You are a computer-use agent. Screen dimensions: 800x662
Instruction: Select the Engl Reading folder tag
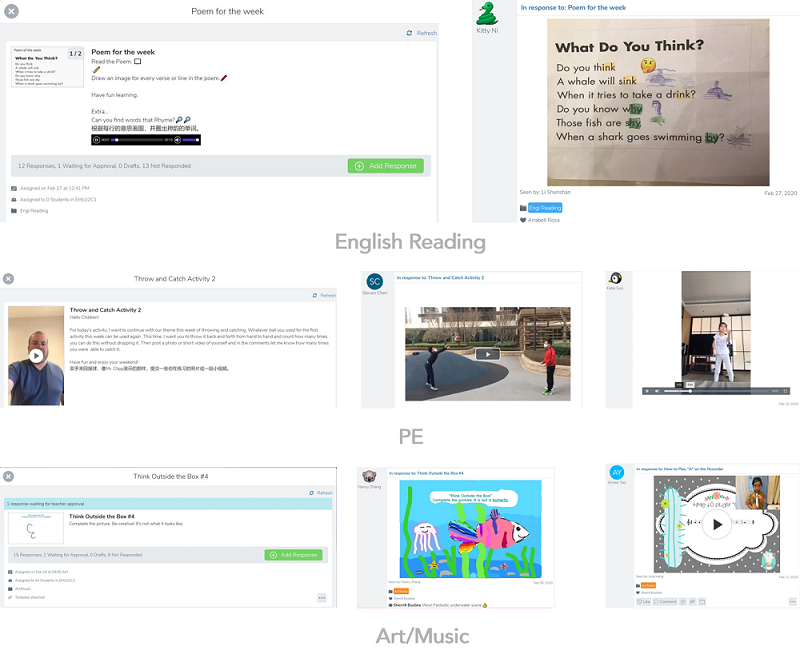(545, 208)
